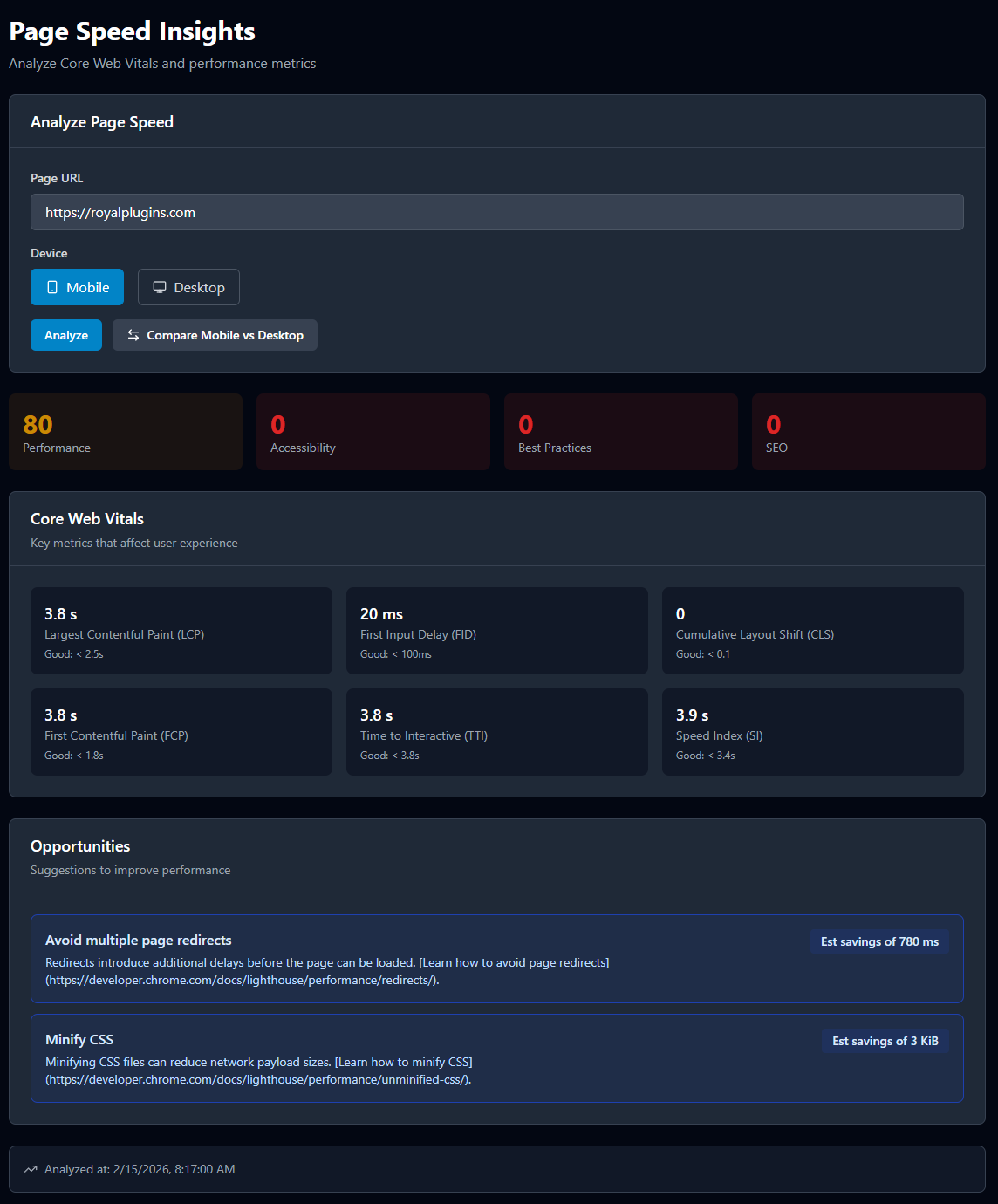Click inside the Page URL input field
998x1204 pixels.
click(496, 212)
